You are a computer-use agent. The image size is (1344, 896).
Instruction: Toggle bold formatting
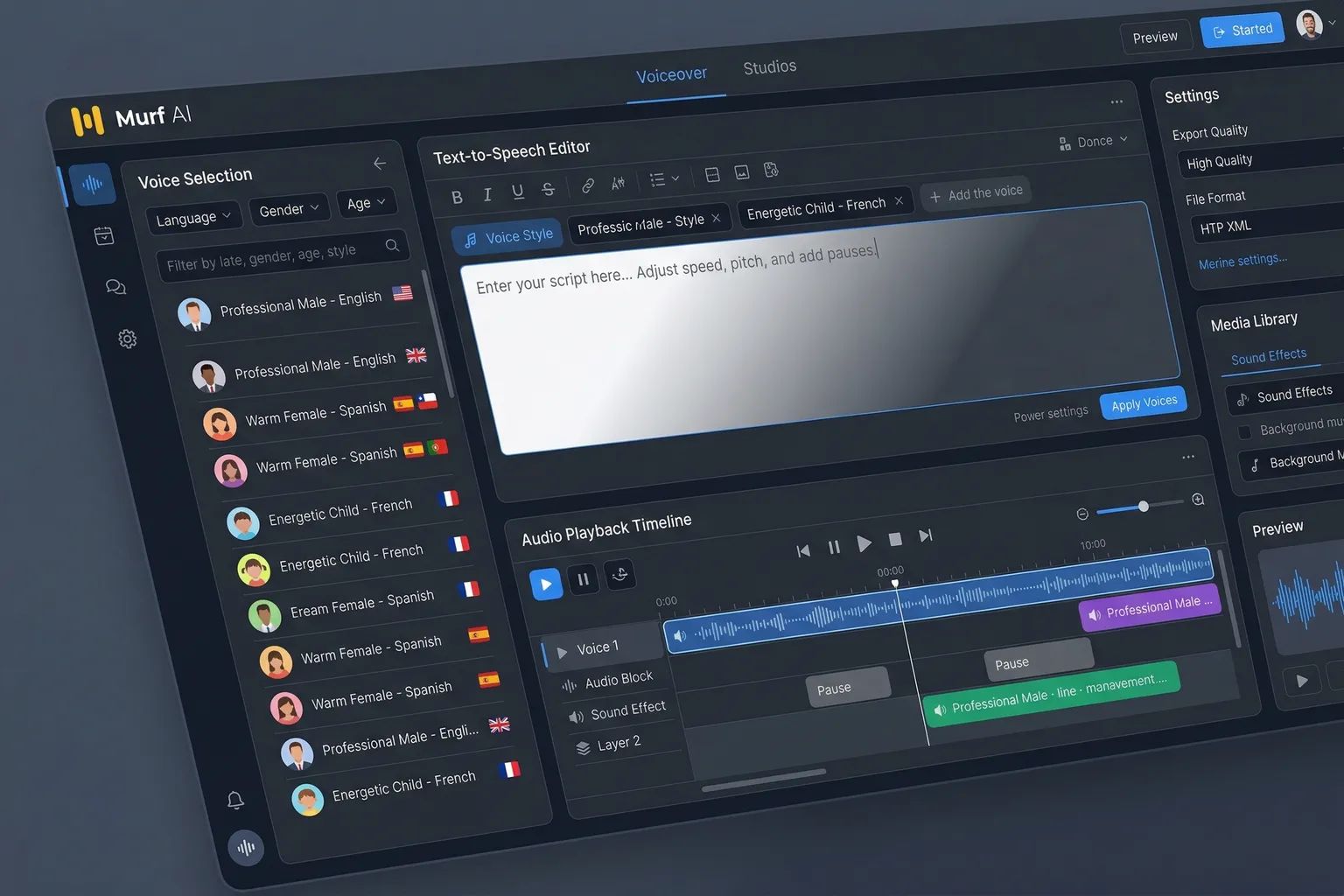click(x=457, y=197)
